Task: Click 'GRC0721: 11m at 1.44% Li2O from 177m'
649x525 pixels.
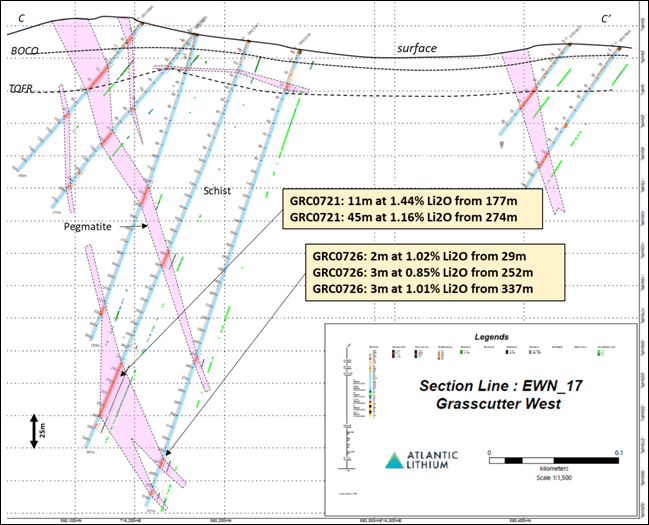Action: (403, 201)
